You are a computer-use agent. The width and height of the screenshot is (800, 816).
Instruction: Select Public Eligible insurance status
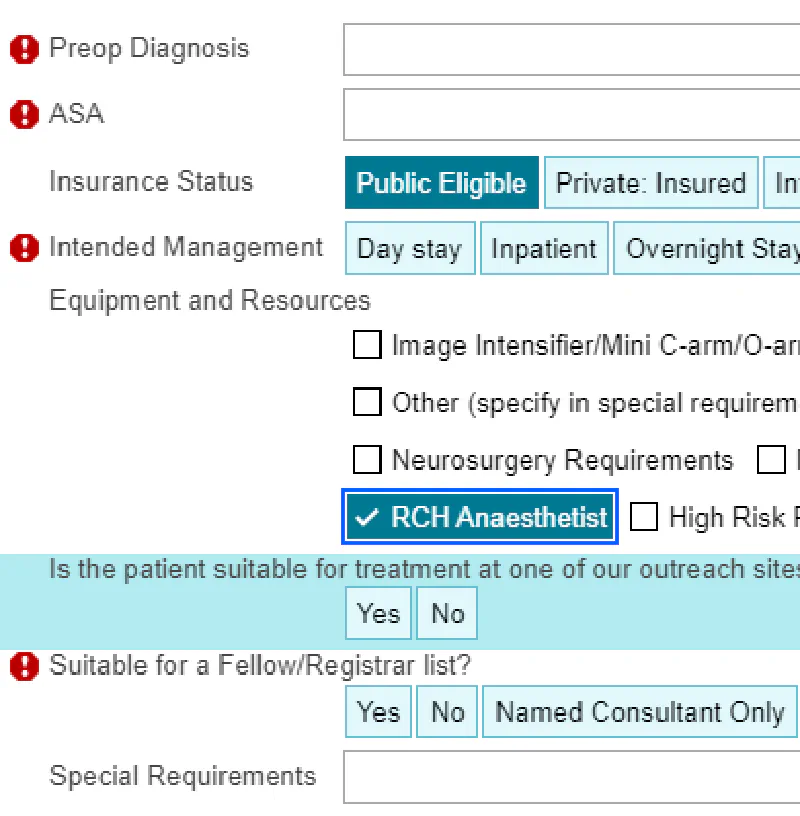click(441, 182)
